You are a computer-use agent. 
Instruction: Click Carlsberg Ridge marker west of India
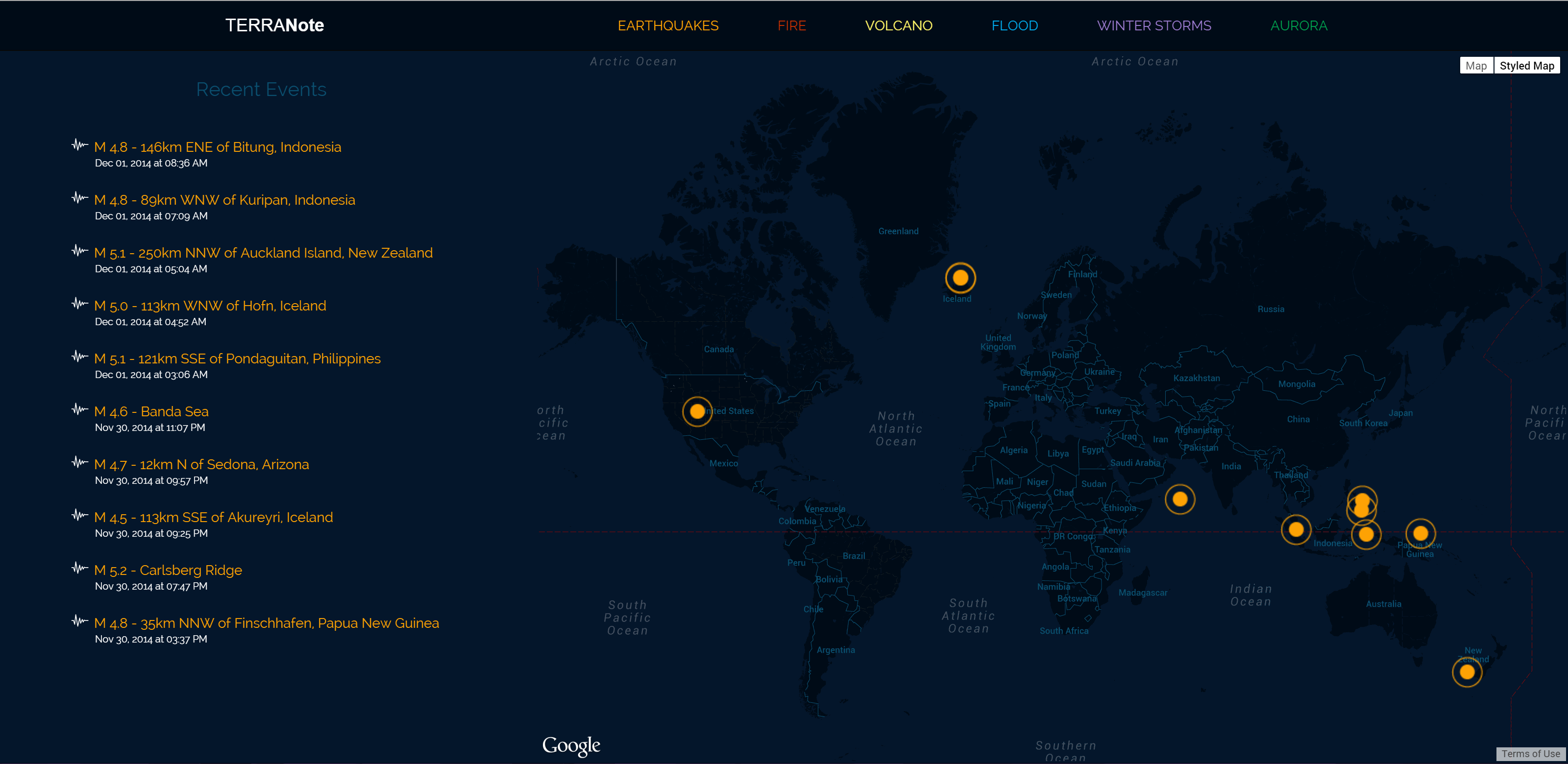point(1179,500)
